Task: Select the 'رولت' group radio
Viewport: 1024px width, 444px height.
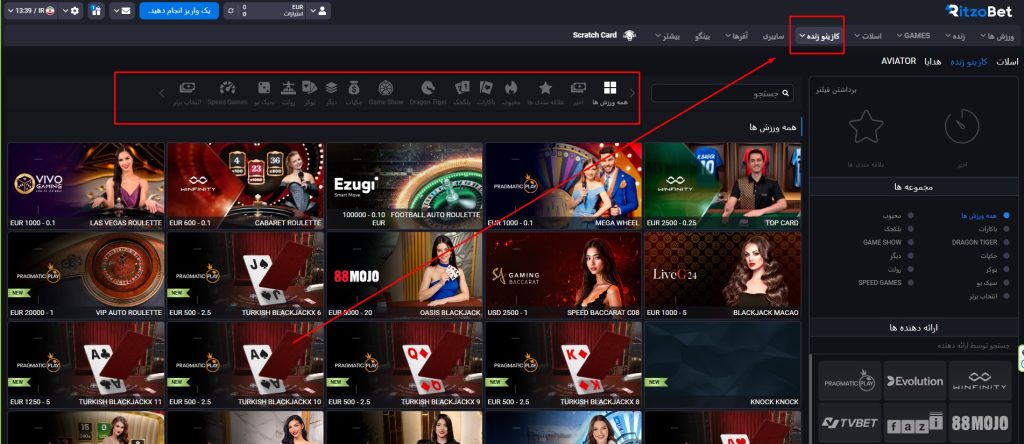Action: [911, 269]
